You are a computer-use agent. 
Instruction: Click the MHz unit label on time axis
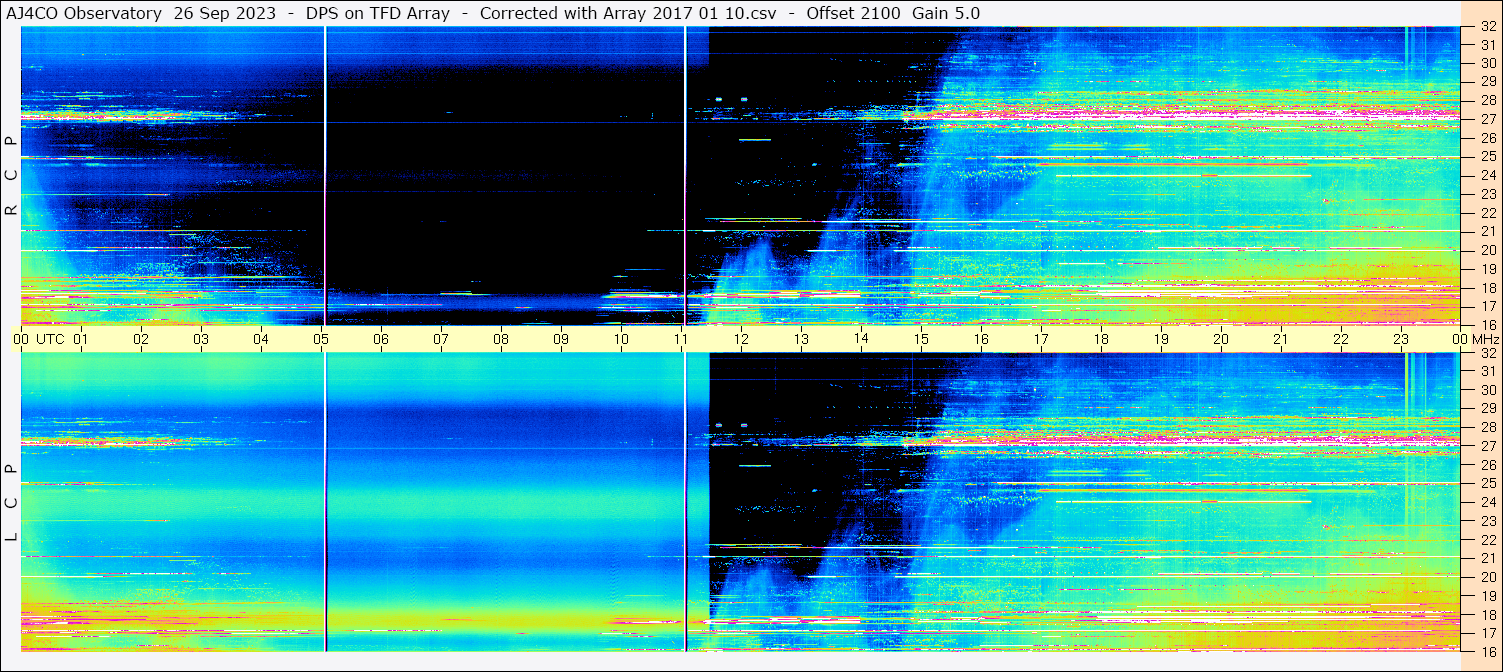1485,339
